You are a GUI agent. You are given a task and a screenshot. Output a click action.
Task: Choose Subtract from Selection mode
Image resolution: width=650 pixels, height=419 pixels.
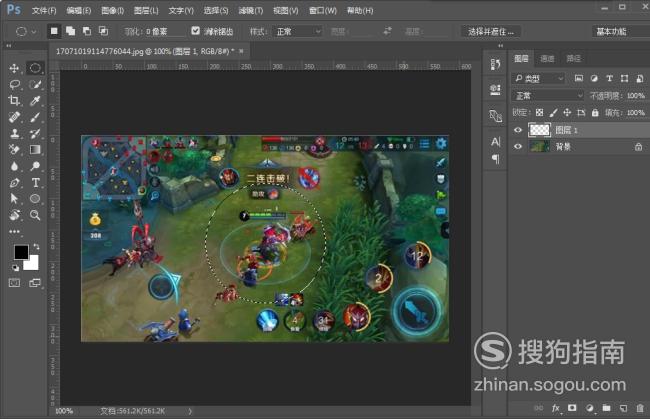87,31
